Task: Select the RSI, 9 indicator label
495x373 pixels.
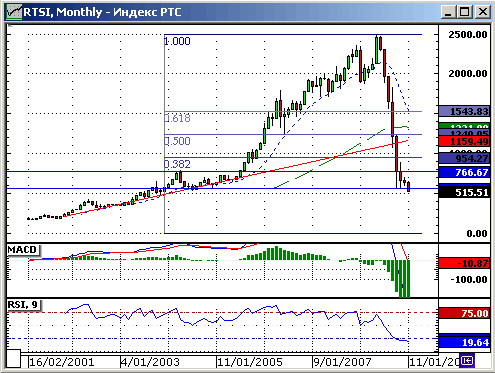Action: (23, 305)
